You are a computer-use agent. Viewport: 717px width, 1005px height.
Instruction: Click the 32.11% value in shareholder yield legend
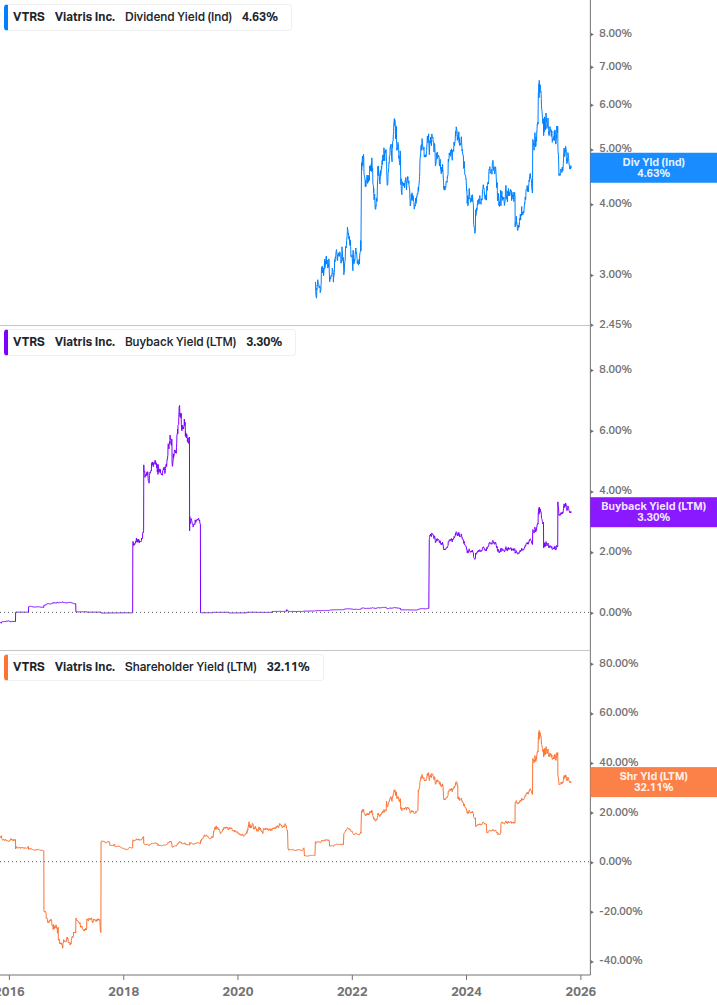point(288,667)
